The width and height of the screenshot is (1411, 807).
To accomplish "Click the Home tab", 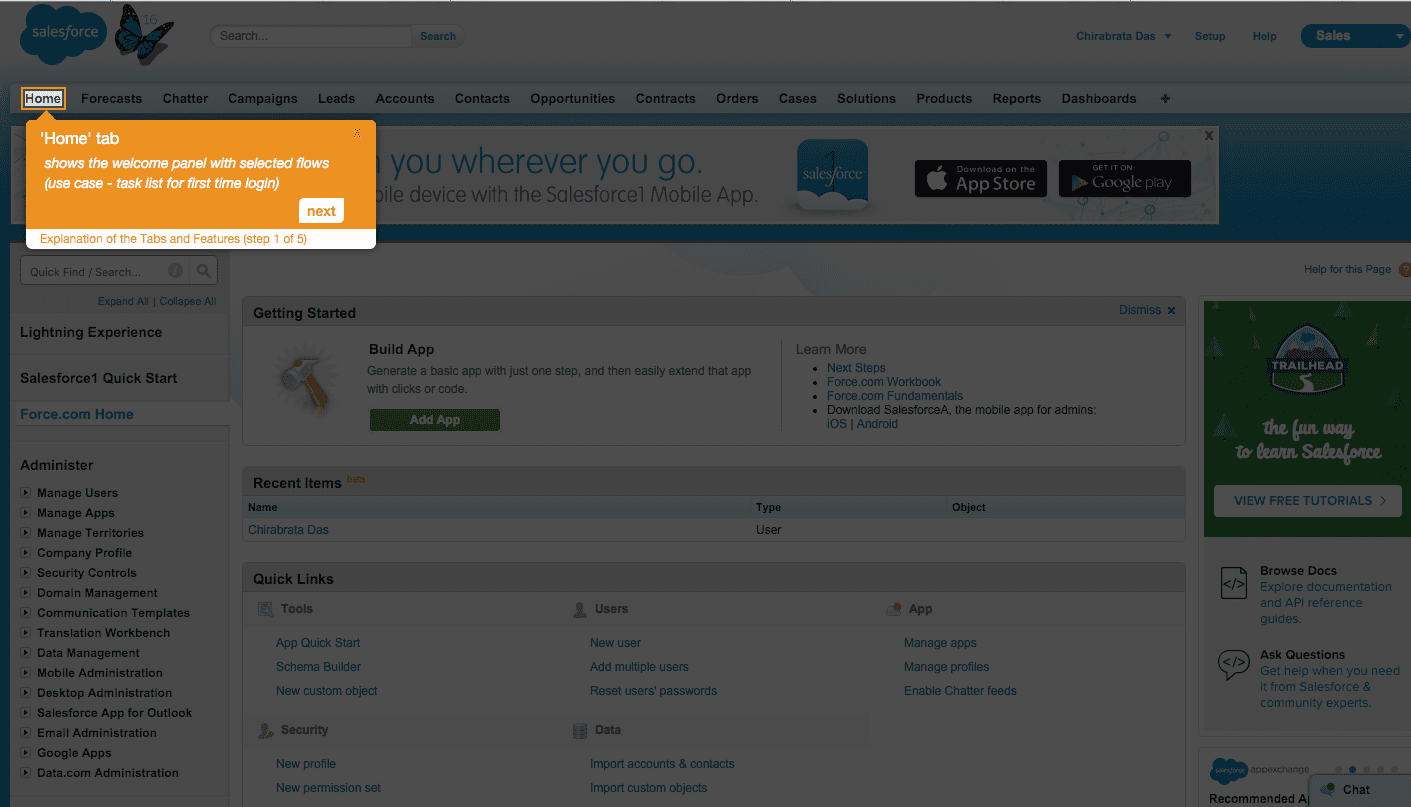I will pyautogui.click(x=43, y=98).
